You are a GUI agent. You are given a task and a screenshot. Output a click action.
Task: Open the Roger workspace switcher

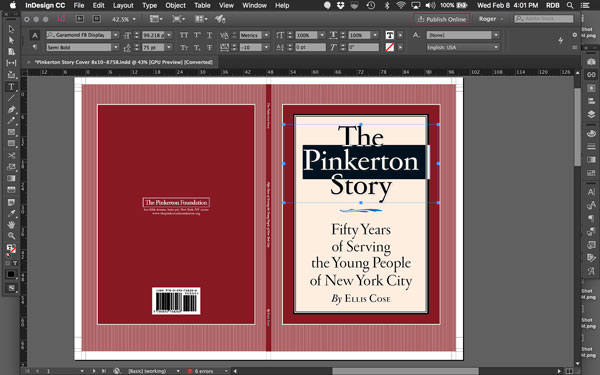tap(491, 19)
